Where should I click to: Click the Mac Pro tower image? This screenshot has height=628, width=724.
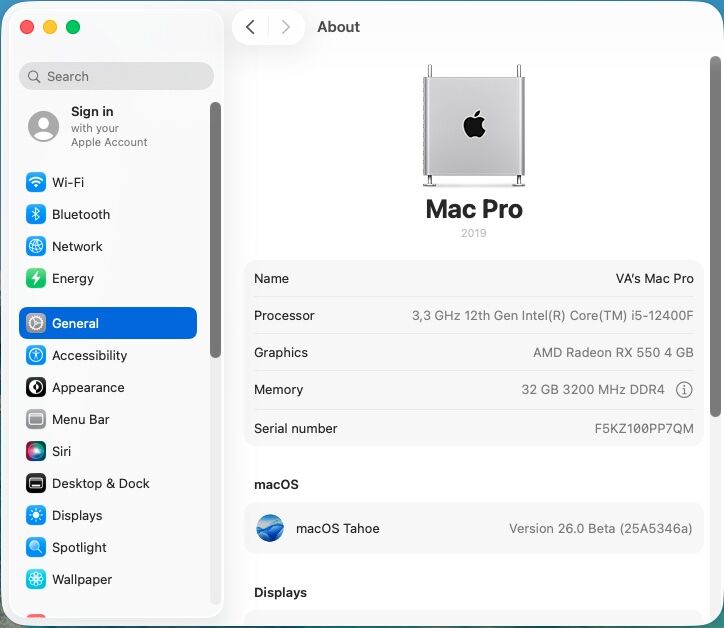pos(474,126)
